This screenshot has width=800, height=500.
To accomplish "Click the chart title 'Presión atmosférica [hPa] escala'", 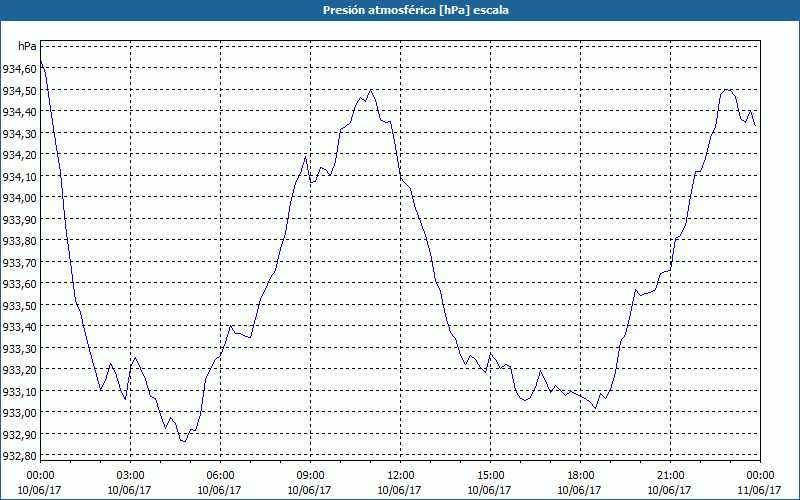I will [416, 10].
